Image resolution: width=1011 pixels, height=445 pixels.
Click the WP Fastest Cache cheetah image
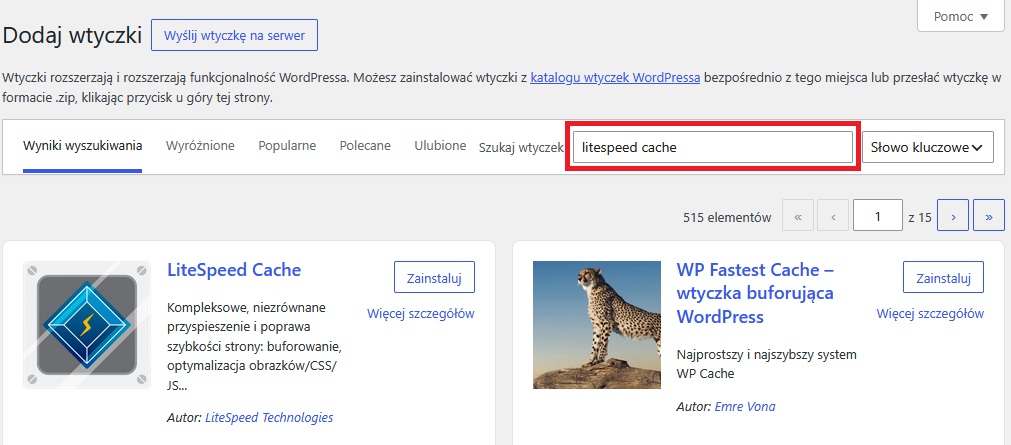pos(596,324)
